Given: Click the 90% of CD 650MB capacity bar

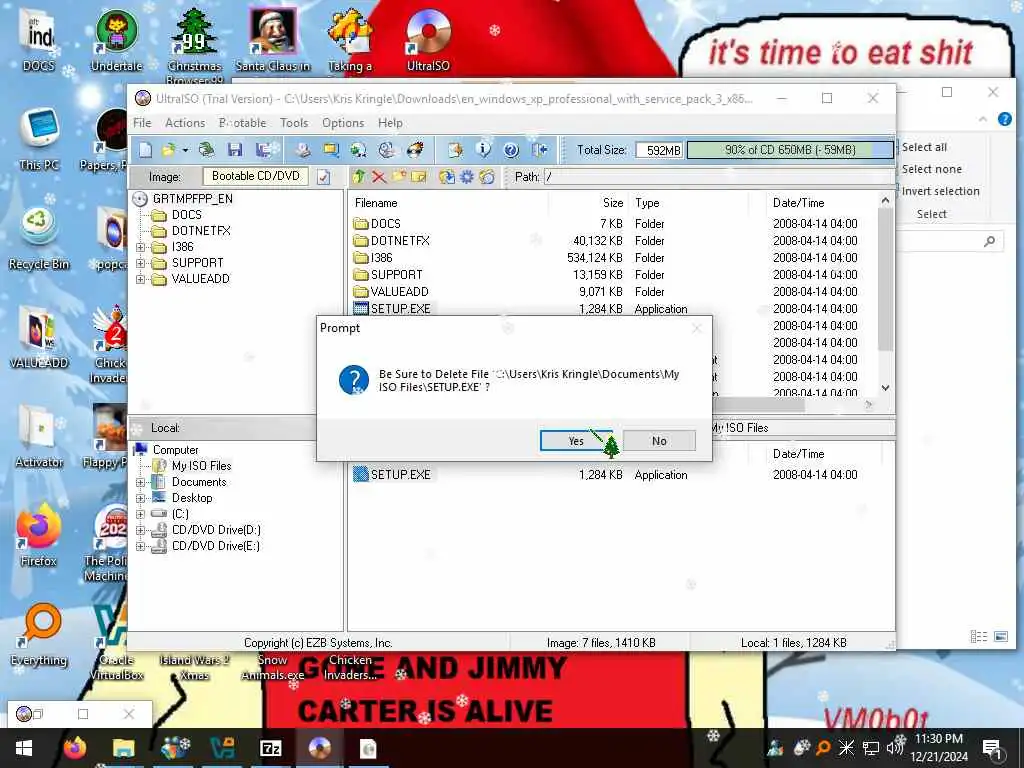Looking at the screenshot, I should click(790, 150).
